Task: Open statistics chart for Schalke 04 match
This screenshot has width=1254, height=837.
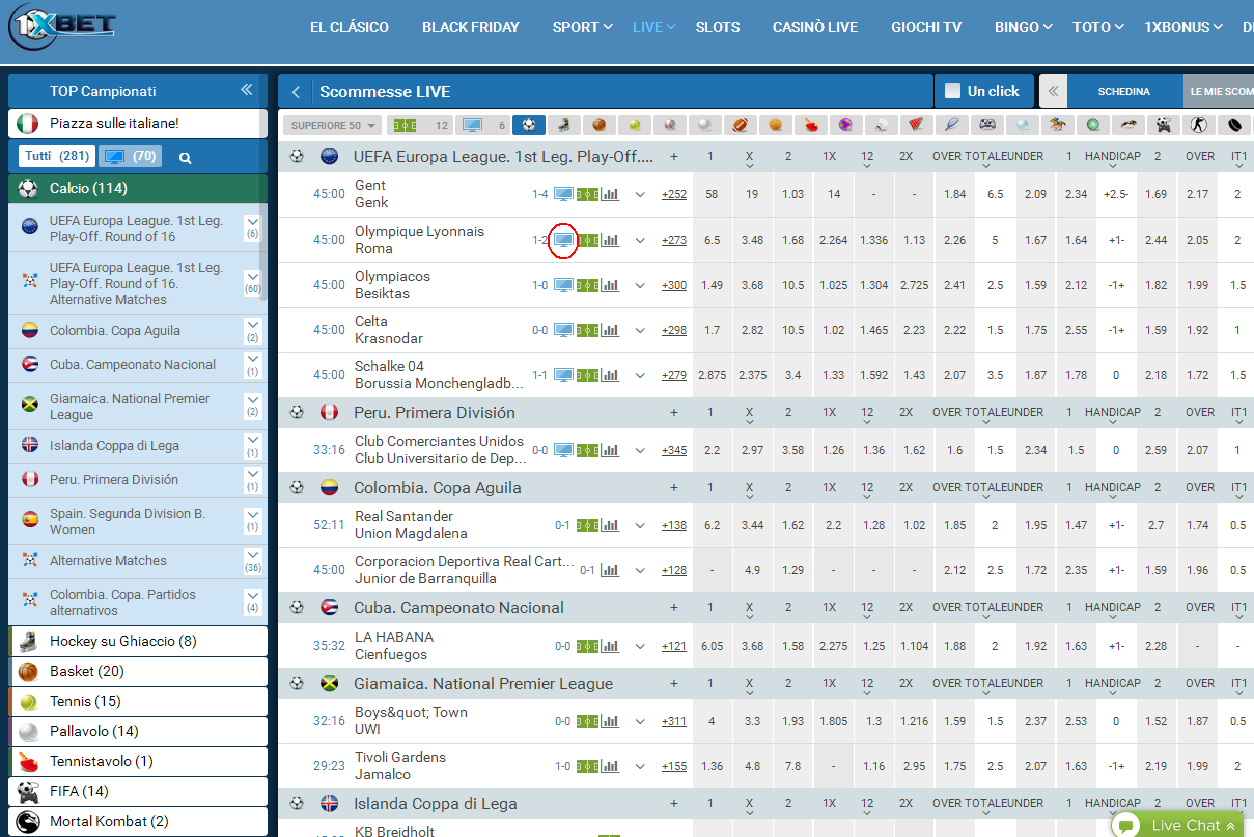Action: point(610,375)
